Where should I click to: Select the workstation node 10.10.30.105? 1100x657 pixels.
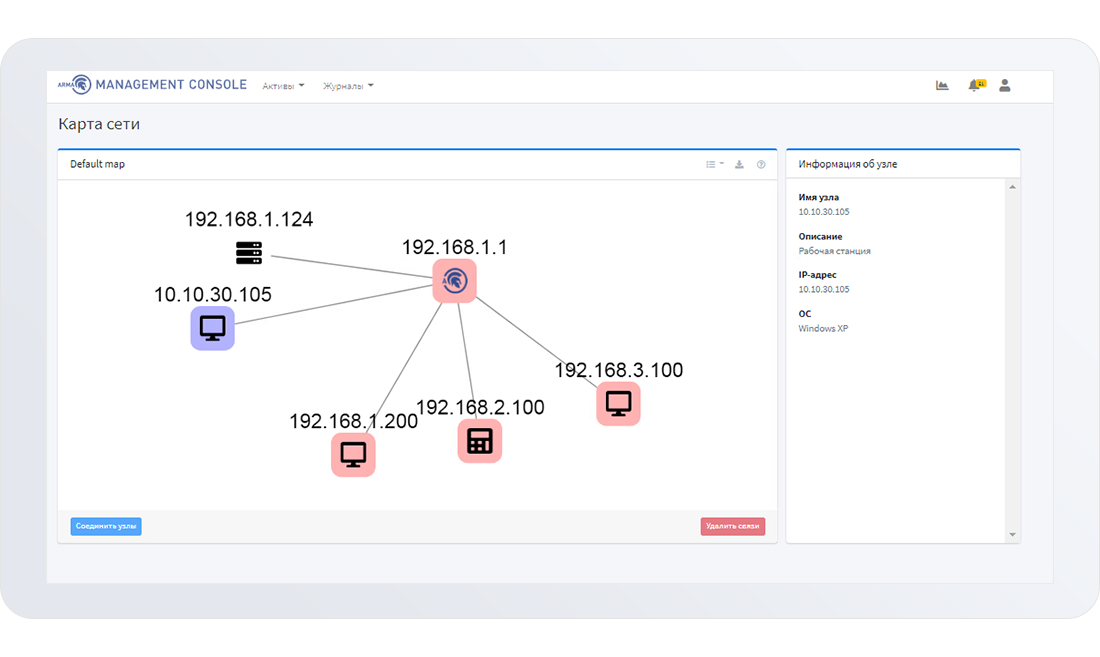[x=213, y=327]
